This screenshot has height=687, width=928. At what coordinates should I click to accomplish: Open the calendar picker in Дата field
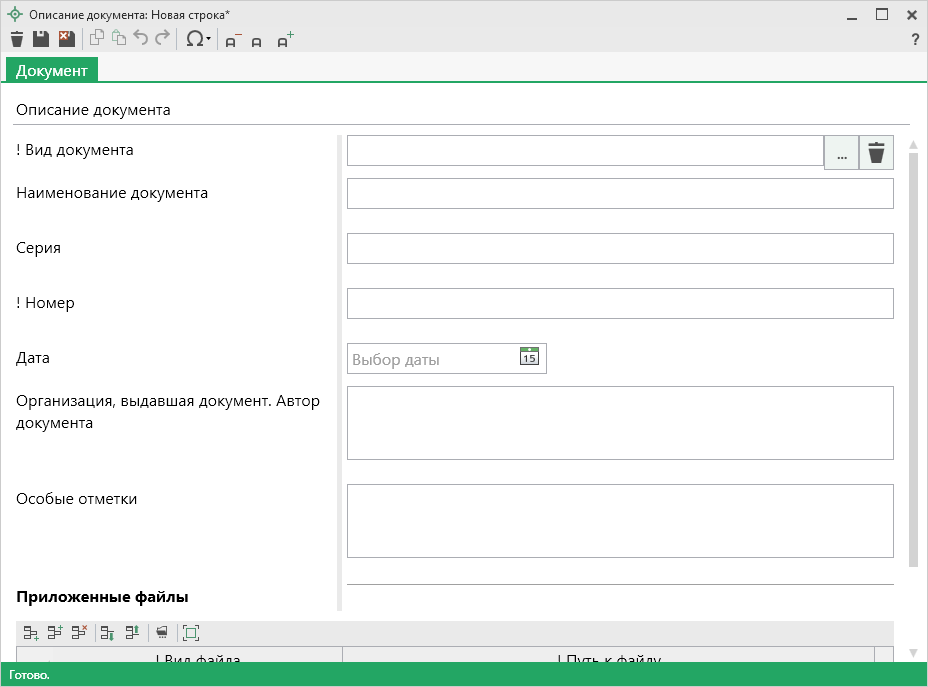(x=529, y=357)
